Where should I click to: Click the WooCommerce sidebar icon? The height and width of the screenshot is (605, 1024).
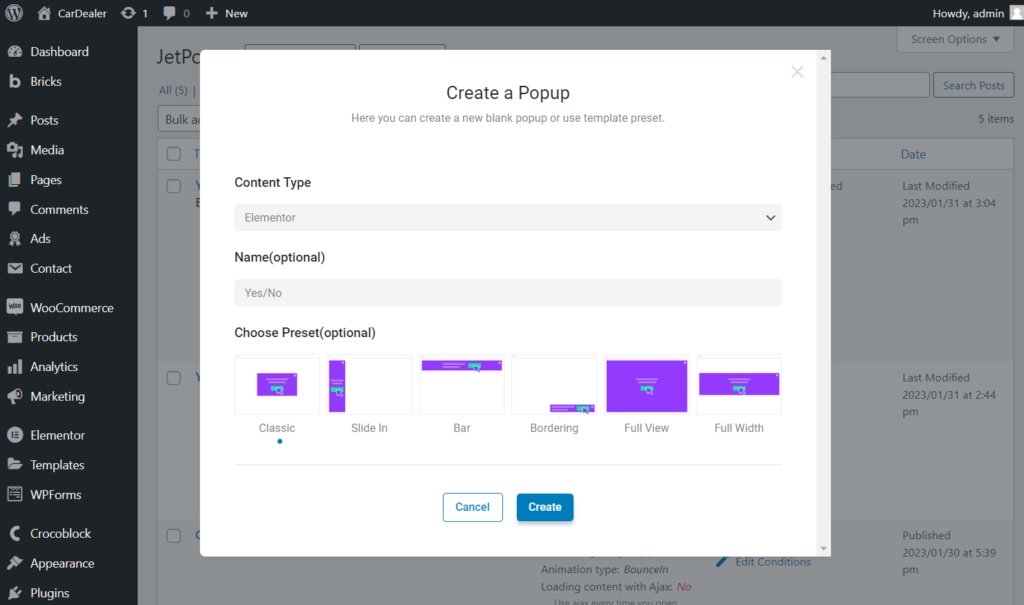[15, 307]
